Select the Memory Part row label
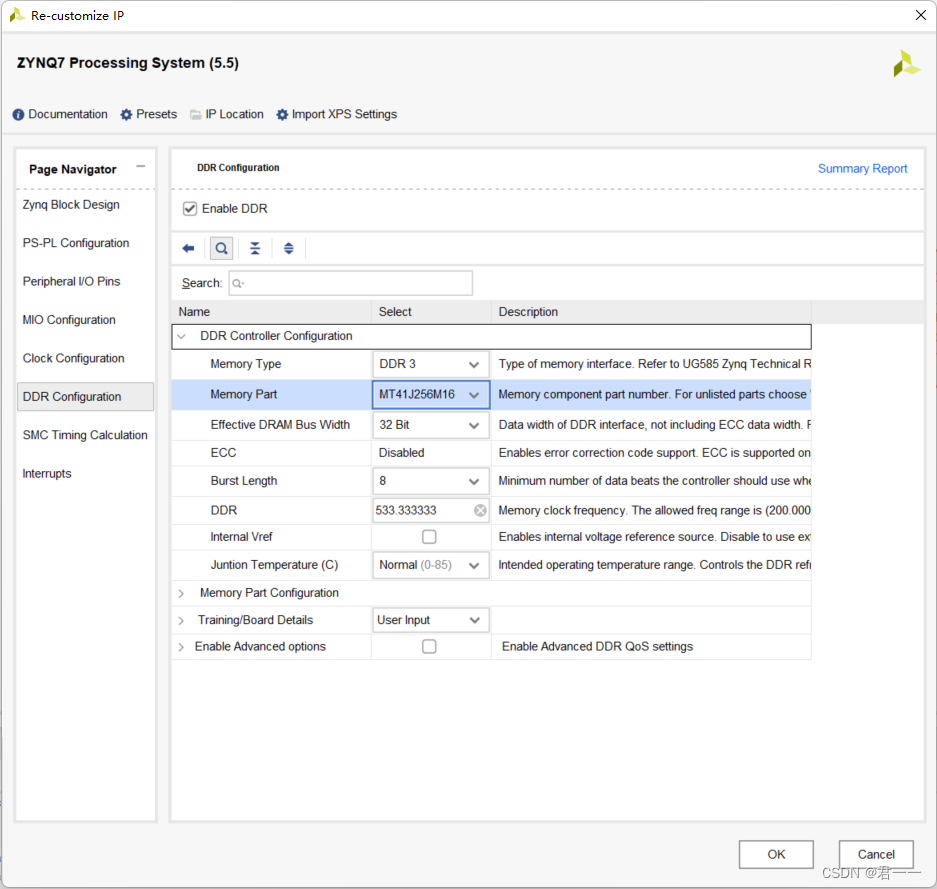Screen dimensions: 937x889 point(244,394)
